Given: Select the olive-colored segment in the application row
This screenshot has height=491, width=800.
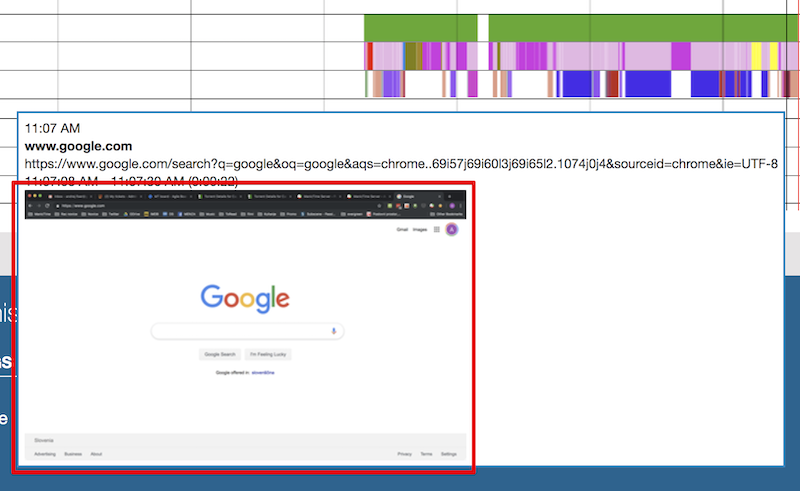Looking at the screenshot, I should tap(413, 56).
